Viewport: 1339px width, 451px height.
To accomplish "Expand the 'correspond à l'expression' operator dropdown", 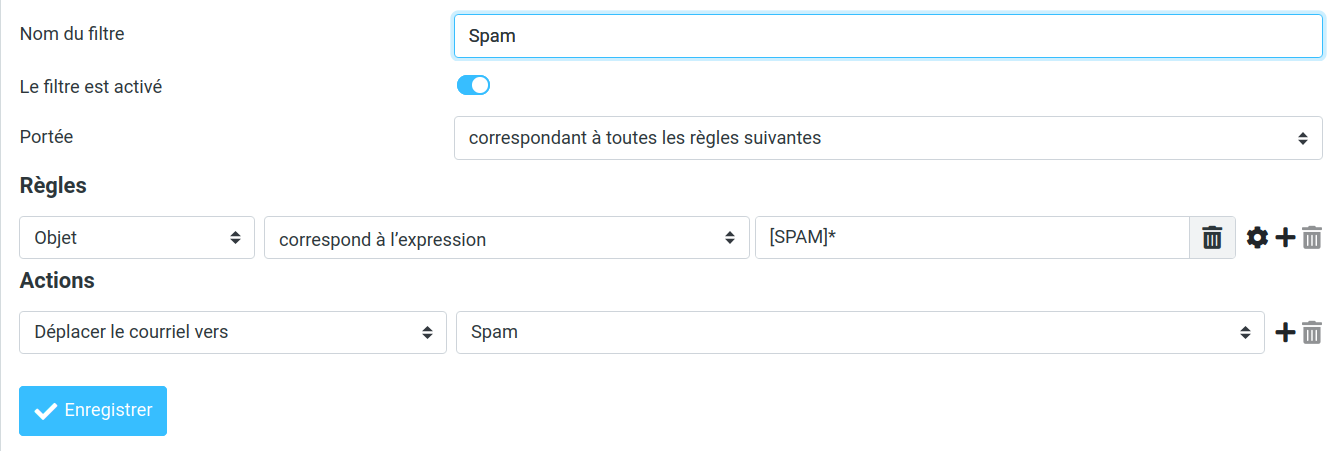I will tap(506, 238).
